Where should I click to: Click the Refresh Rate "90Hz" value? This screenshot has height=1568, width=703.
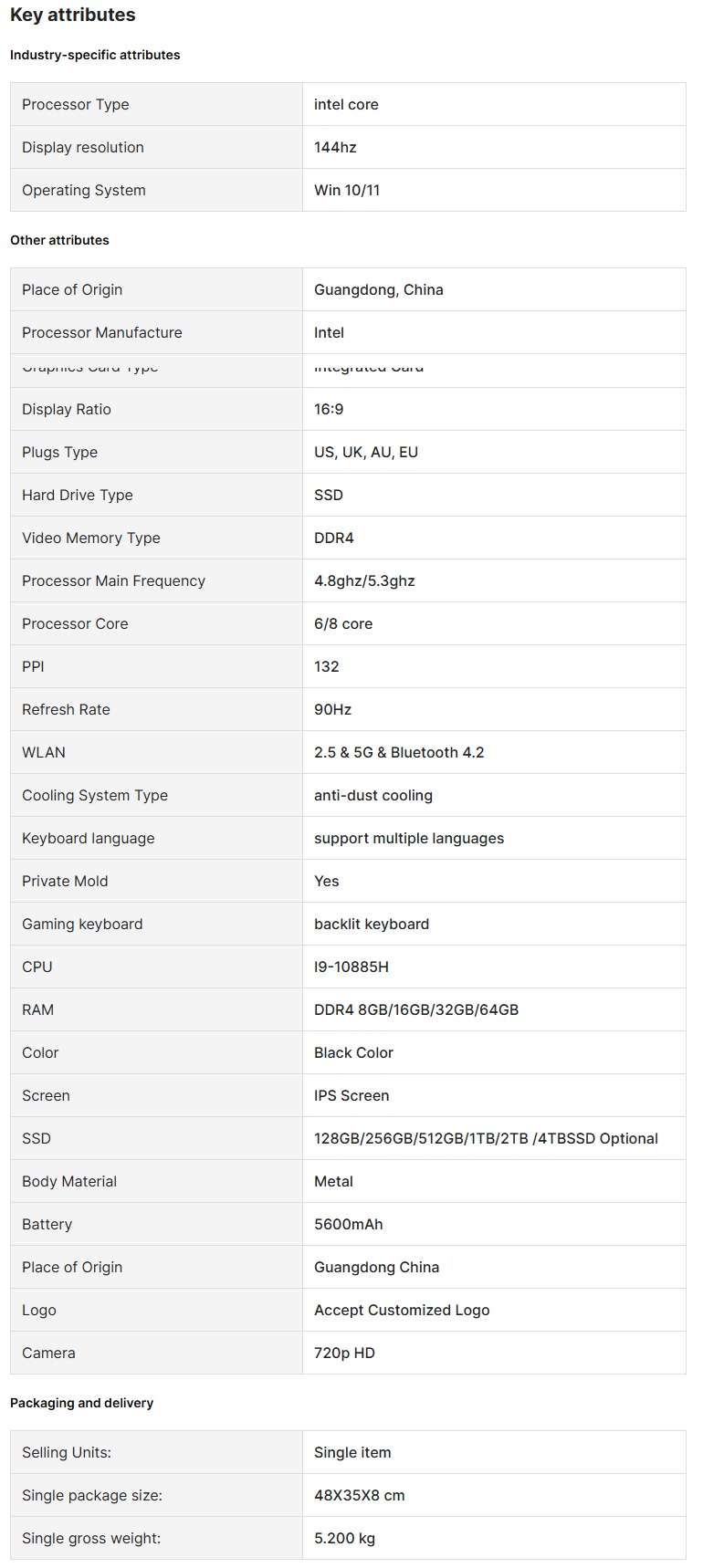(332, 709)
